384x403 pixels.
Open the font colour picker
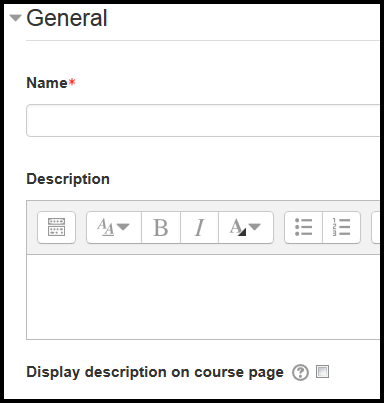(x=246, y=227)
